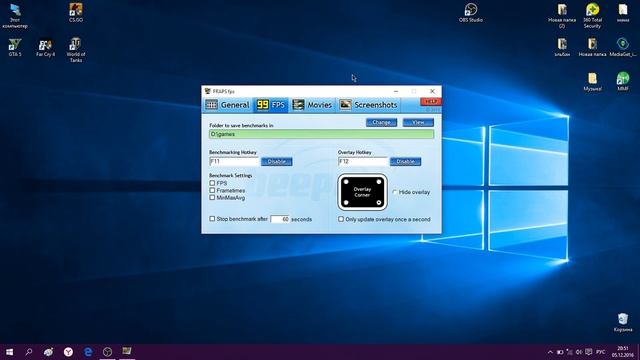
Task: Select top-right overlay corner dot
Action: click(379, 182)
